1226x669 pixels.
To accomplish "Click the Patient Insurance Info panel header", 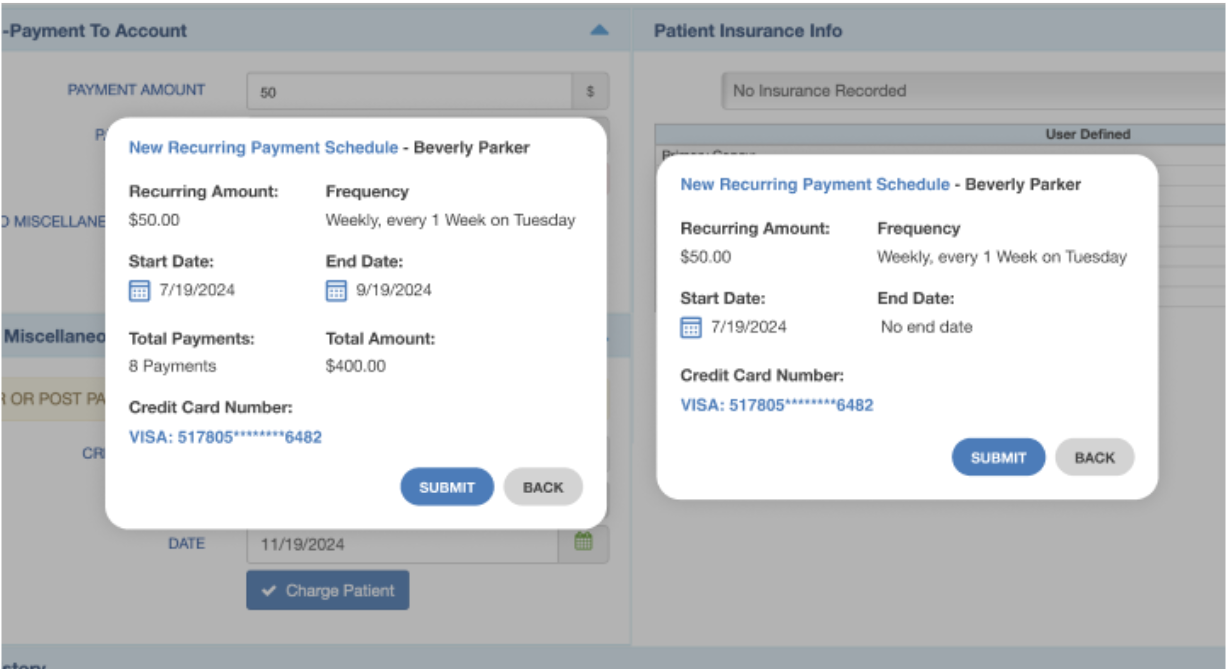I will coord(747,31).
